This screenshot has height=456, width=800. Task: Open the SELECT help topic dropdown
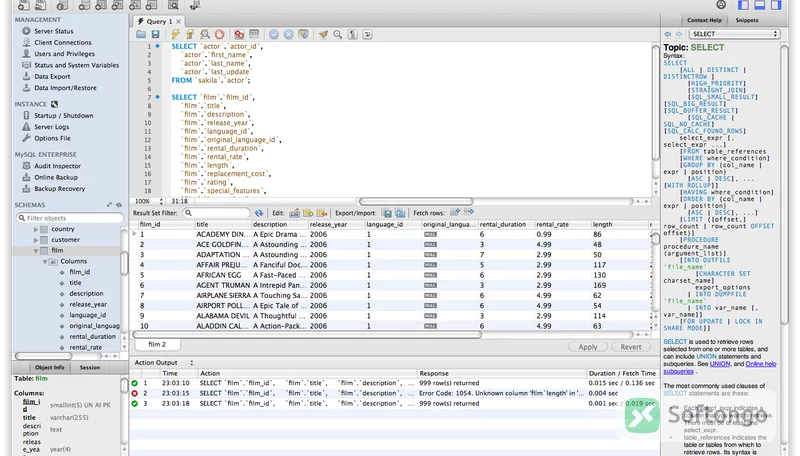click(x=735, y=34)
